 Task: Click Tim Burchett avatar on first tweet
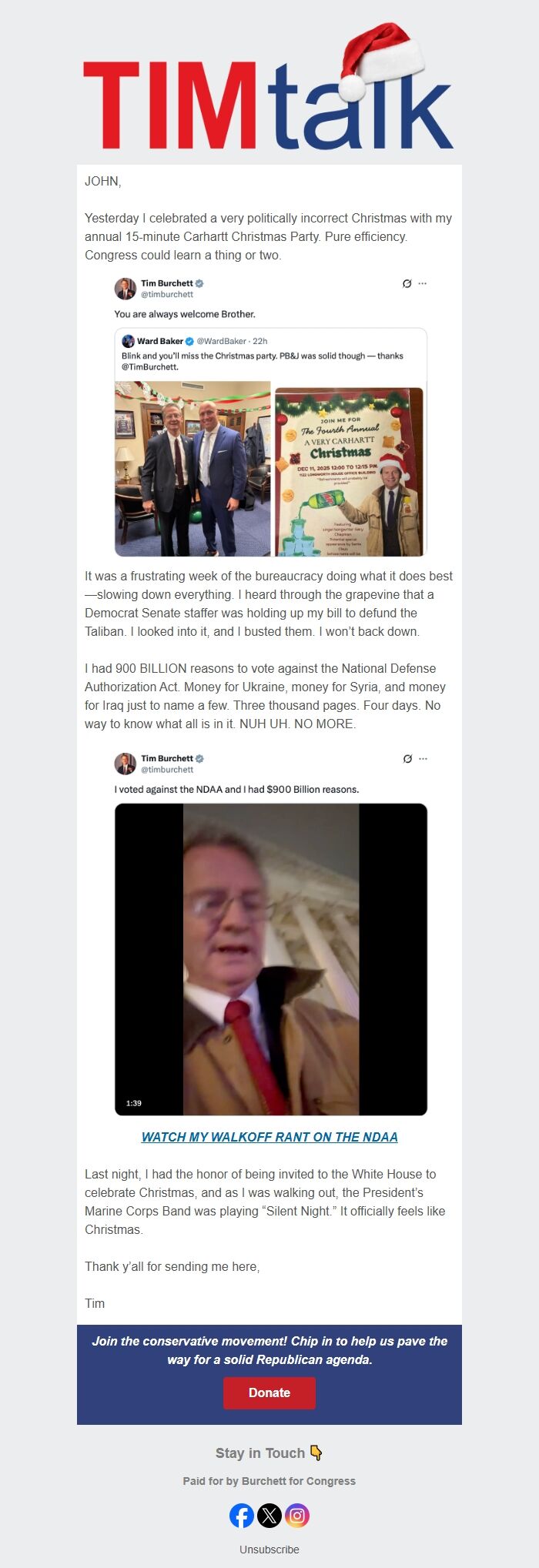point(126,289)
